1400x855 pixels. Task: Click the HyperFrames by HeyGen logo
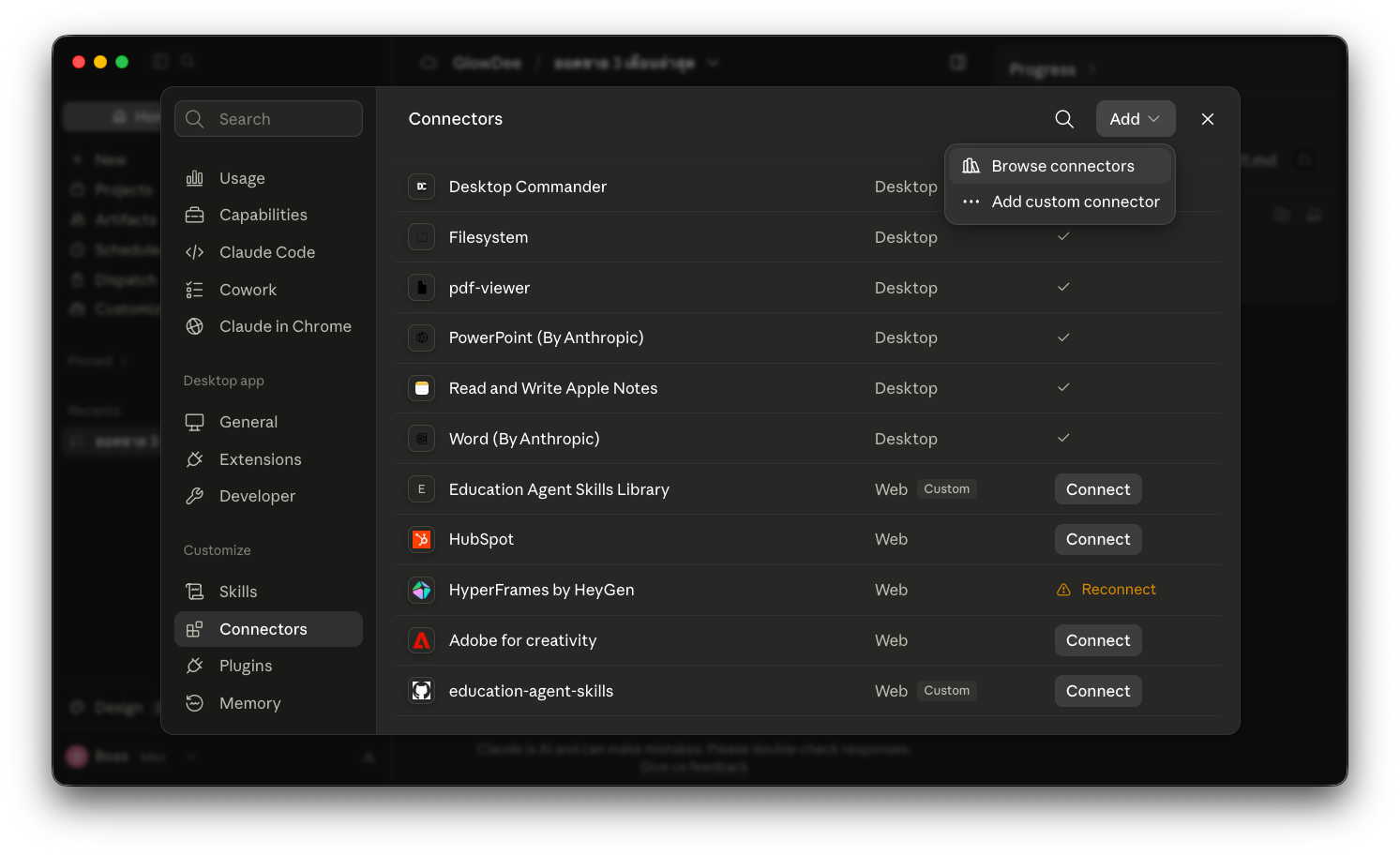pyautogui.click(x=422, y=590)
